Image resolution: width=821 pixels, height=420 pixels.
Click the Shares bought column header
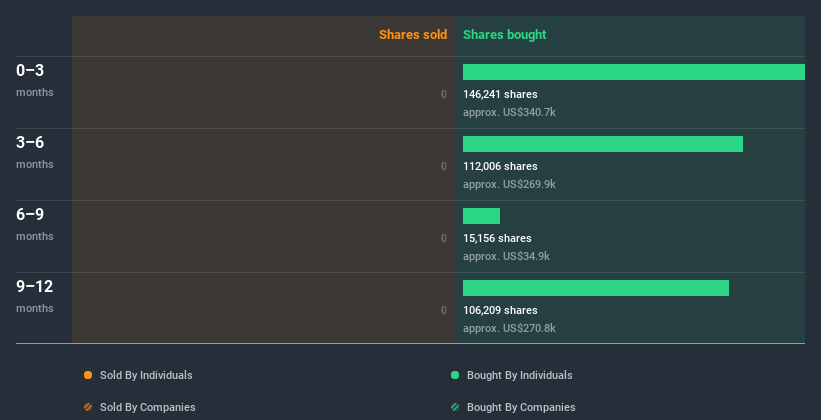(505, 35)
